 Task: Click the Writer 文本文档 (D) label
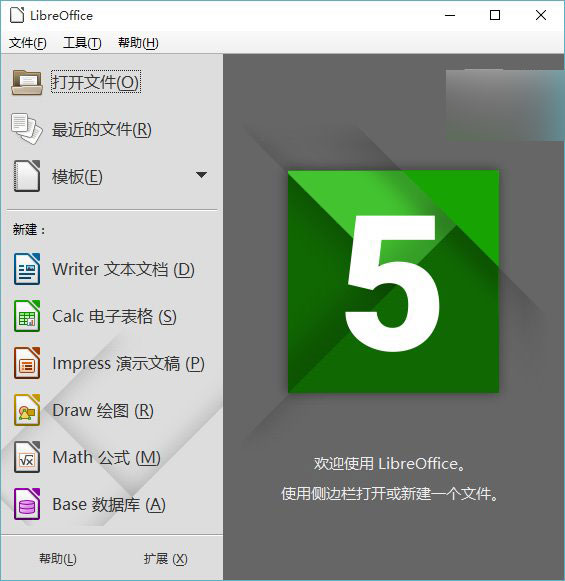[123, 269]
